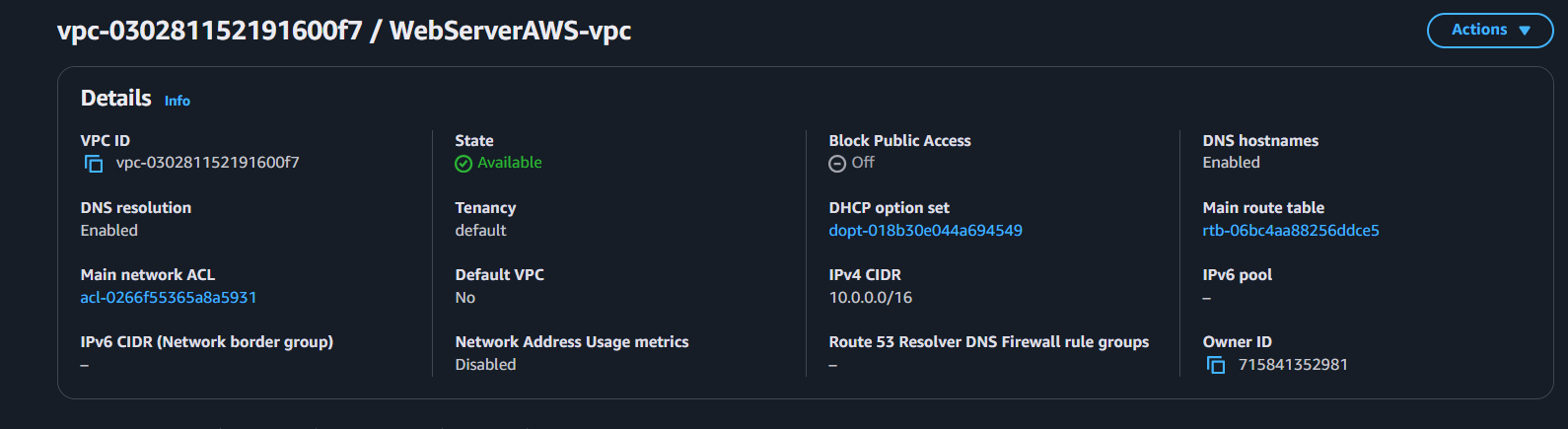Open main route table rtb-06bc4aa88256ddce5
The image size is (1568, 429).
[x=1291, y=231]
